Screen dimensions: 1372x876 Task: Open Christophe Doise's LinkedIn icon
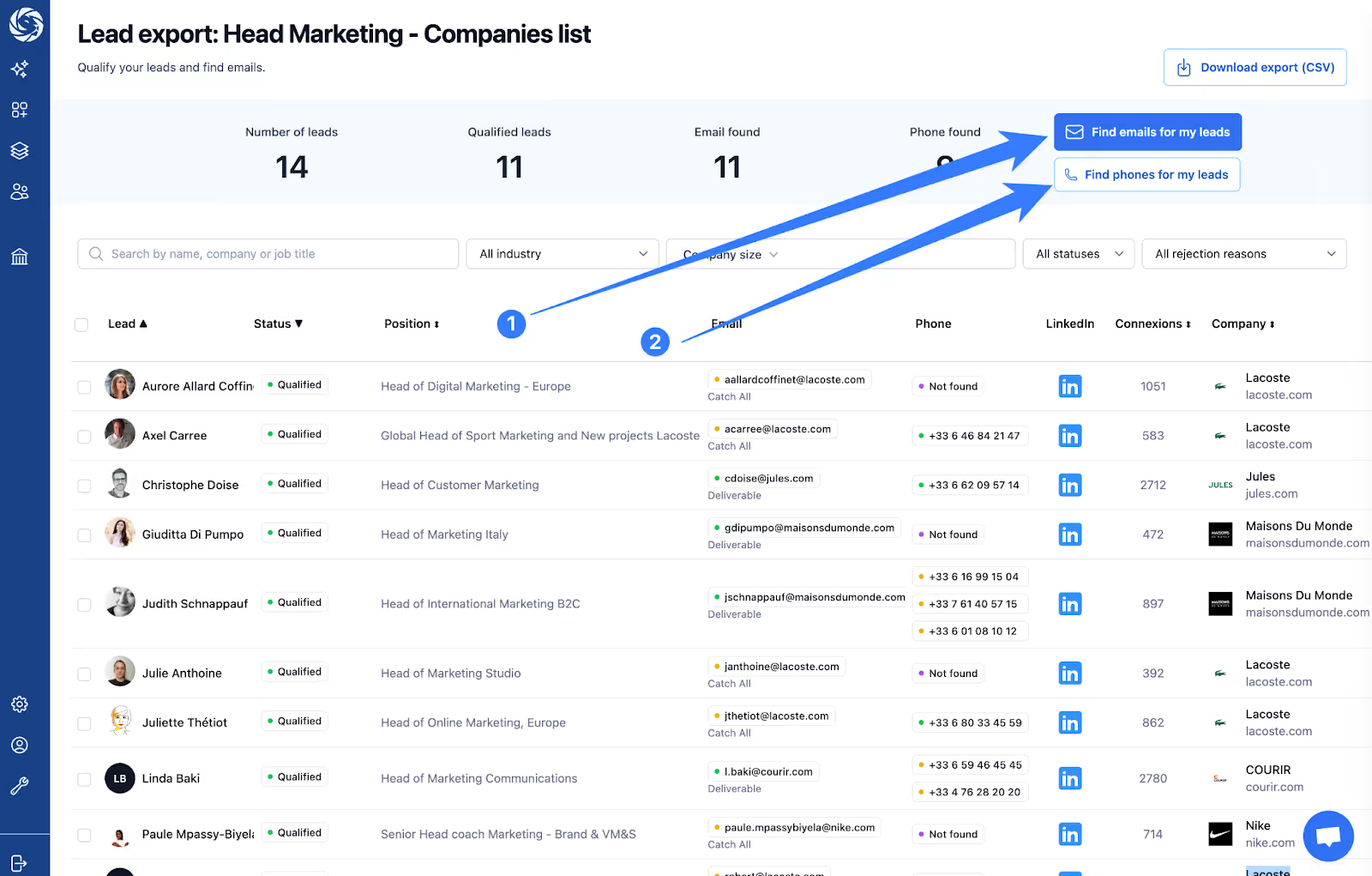[1070, 486]
